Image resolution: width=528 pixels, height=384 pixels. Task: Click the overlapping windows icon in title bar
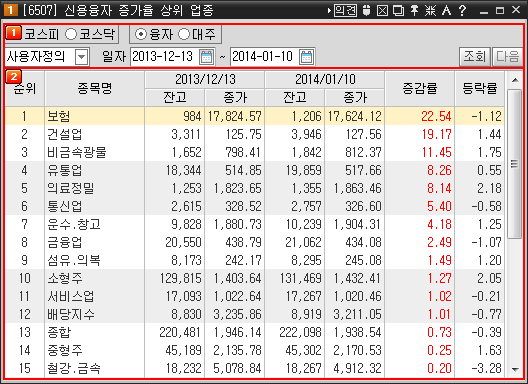click(398, 10)
